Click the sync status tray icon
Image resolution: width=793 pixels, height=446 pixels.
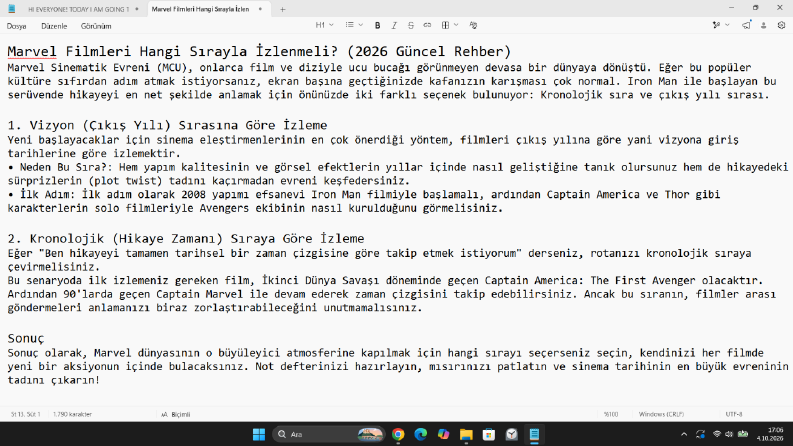tap(700, 434)
